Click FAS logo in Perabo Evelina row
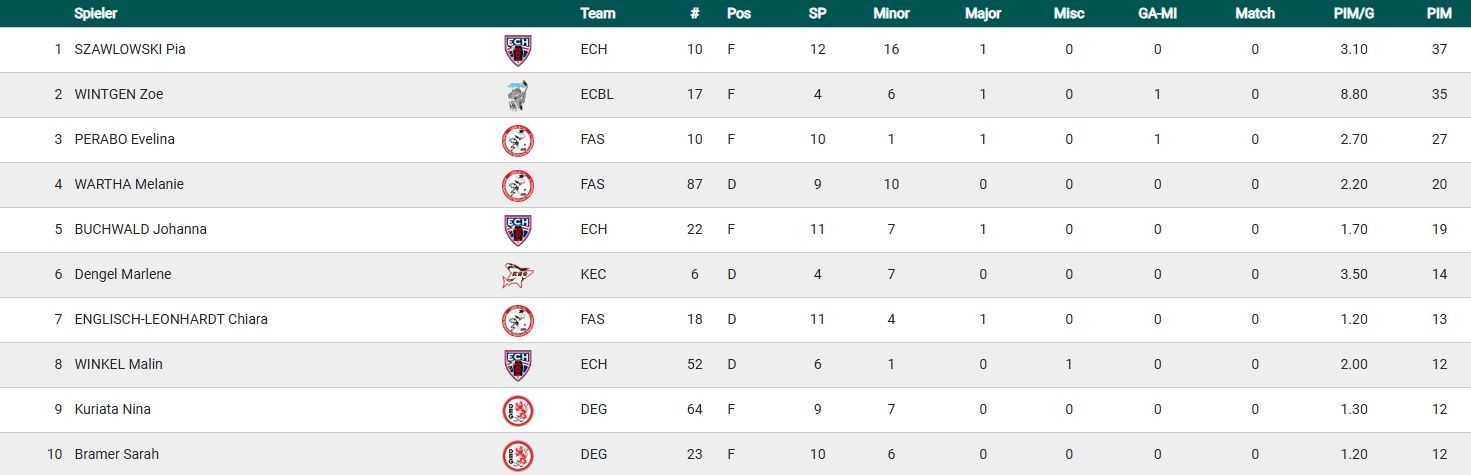The height and width of the screenshot is (475, 1471). point(517,140)
